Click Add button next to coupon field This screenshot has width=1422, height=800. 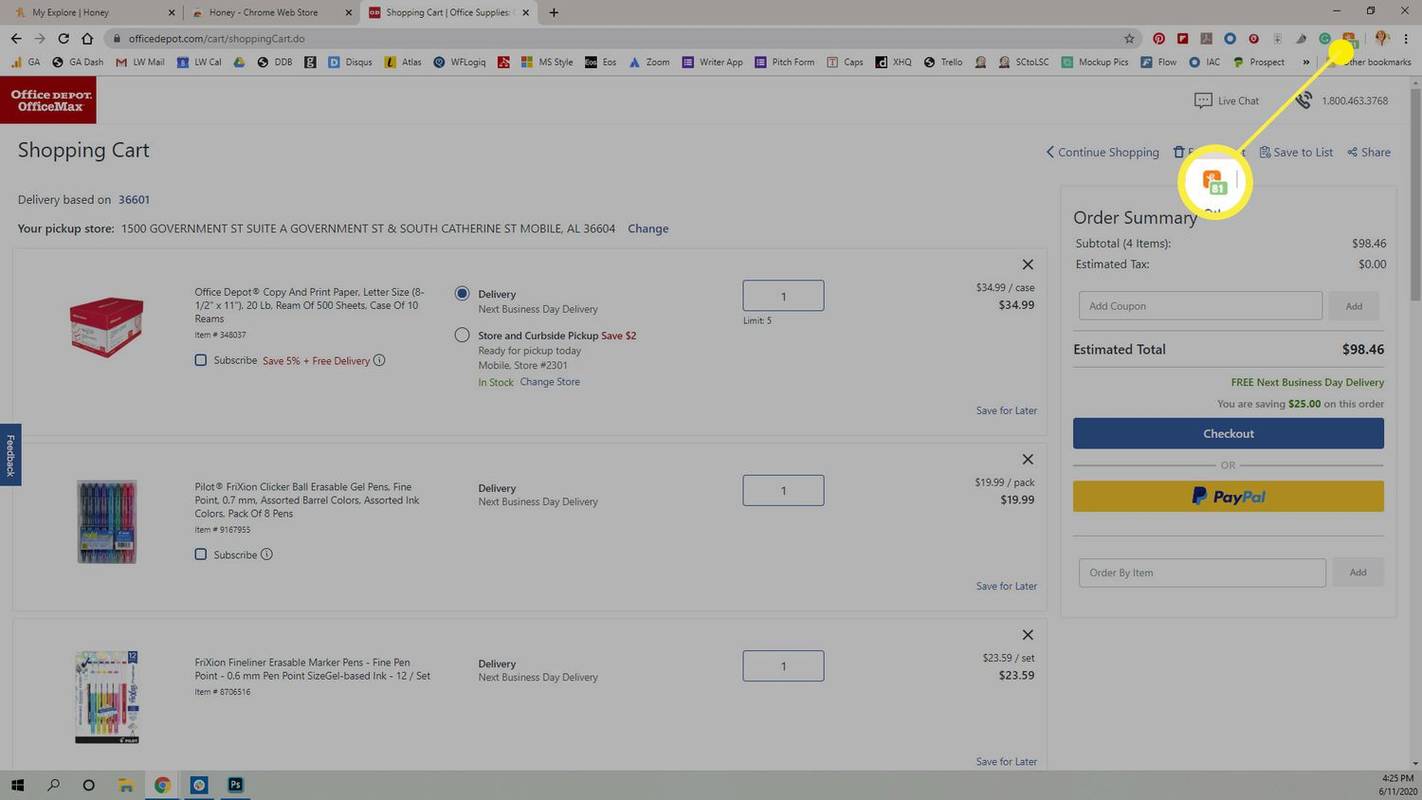[x=1354, y=306]
